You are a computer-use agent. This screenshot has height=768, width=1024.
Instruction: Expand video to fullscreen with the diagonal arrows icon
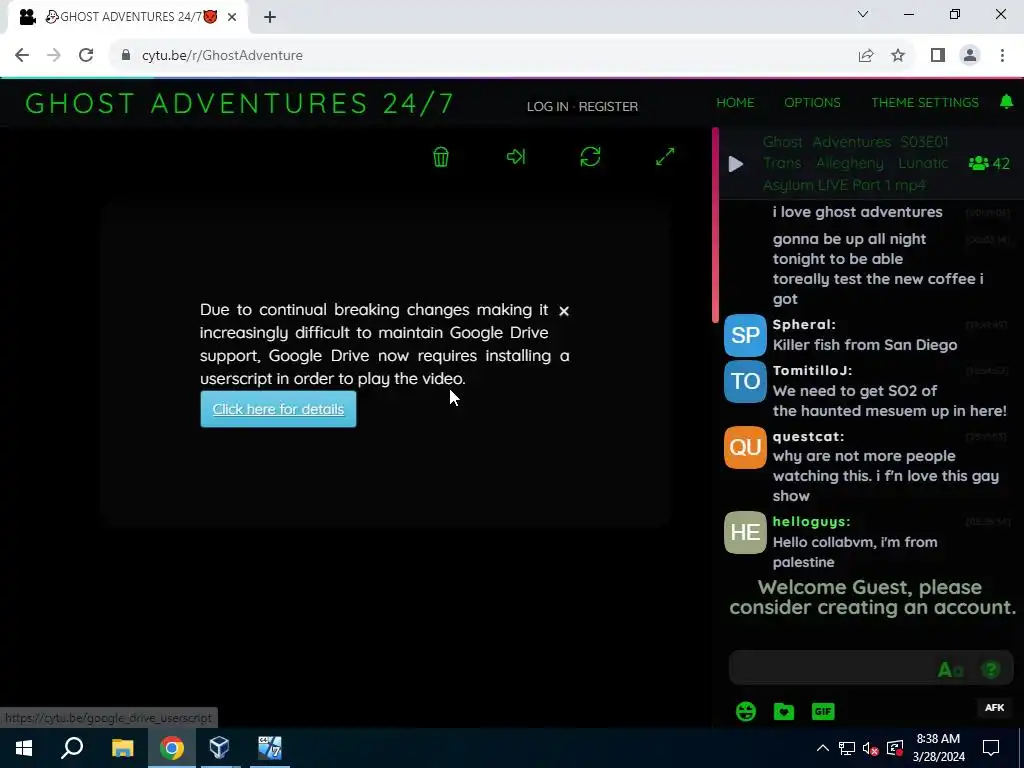tap(665, 157)
